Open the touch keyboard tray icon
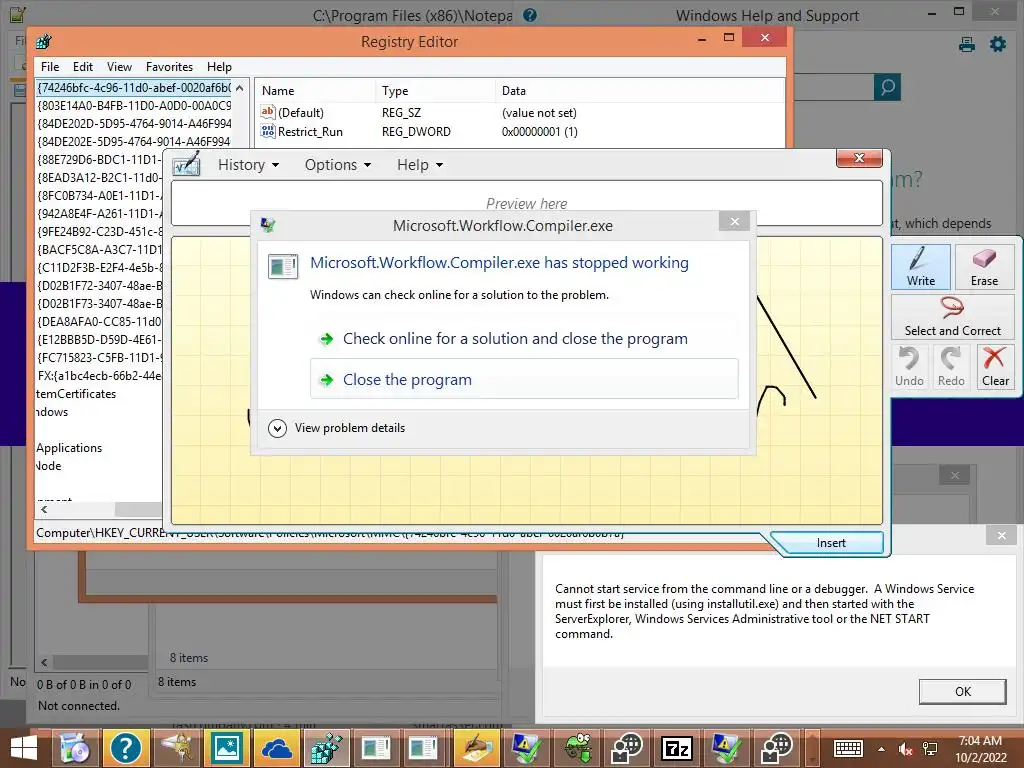Viewport: 1024px width, 768px height. click(x=848, y=749)
